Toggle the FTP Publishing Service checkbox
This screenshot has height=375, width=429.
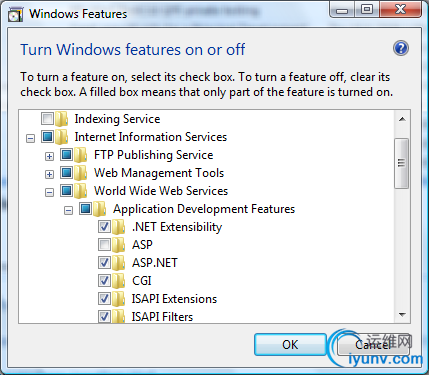[x=66, y=154]
